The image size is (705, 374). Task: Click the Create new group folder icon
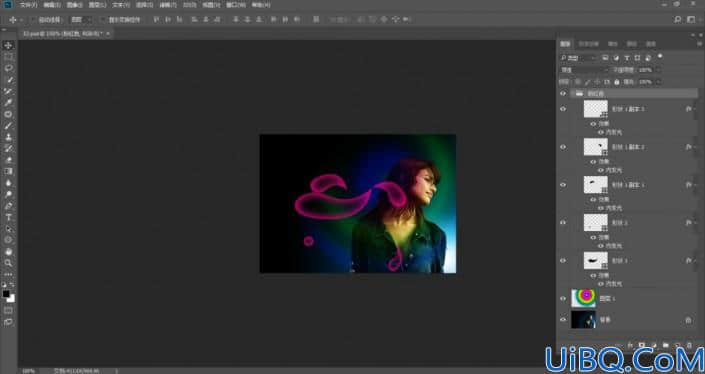point(665,345)
